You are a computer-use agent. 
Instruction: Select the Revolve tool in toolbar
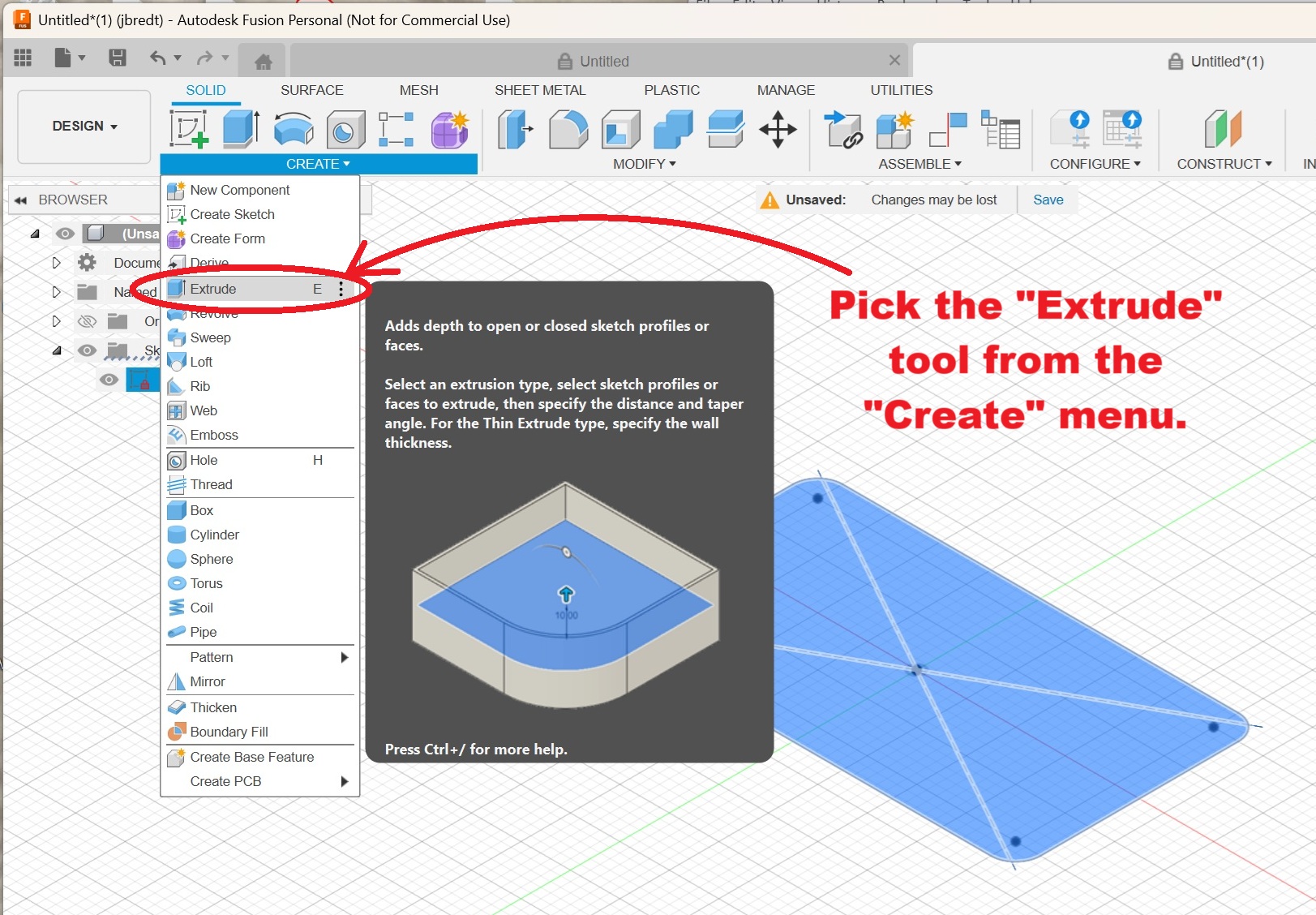(x=293, y=129)
